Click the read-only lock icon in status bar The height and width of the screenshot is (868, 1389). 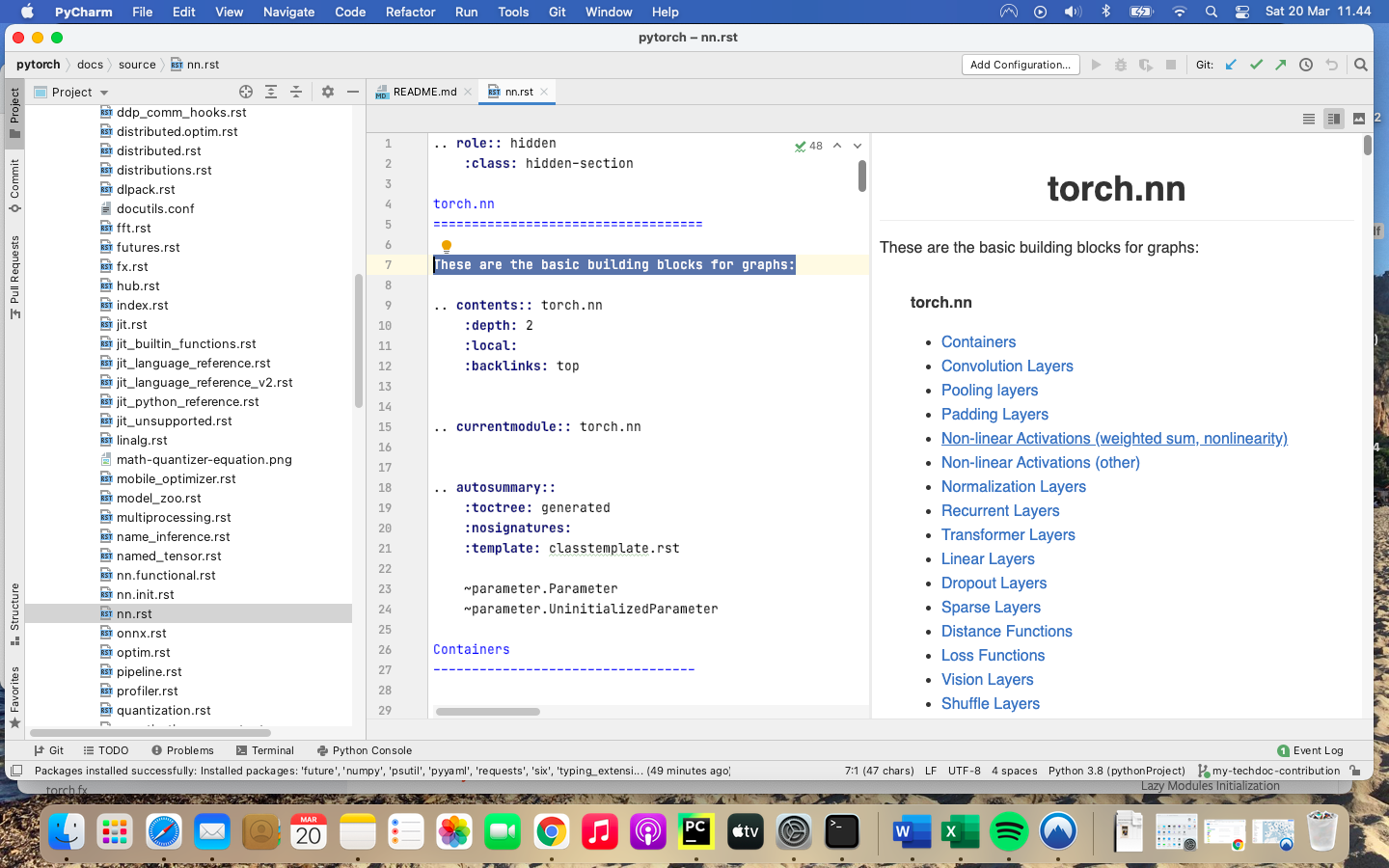point(1355,771)
